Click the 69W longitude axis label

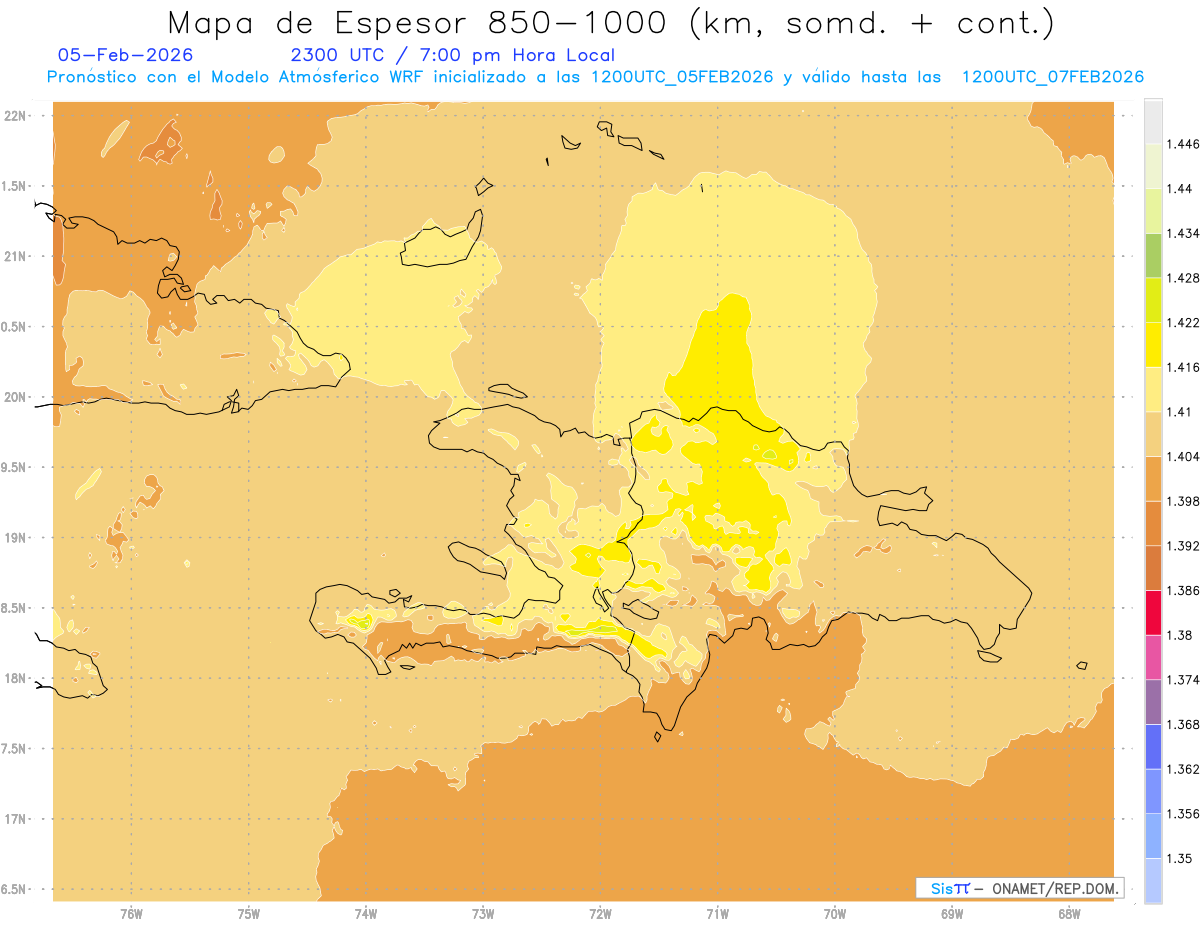point(952,914)
